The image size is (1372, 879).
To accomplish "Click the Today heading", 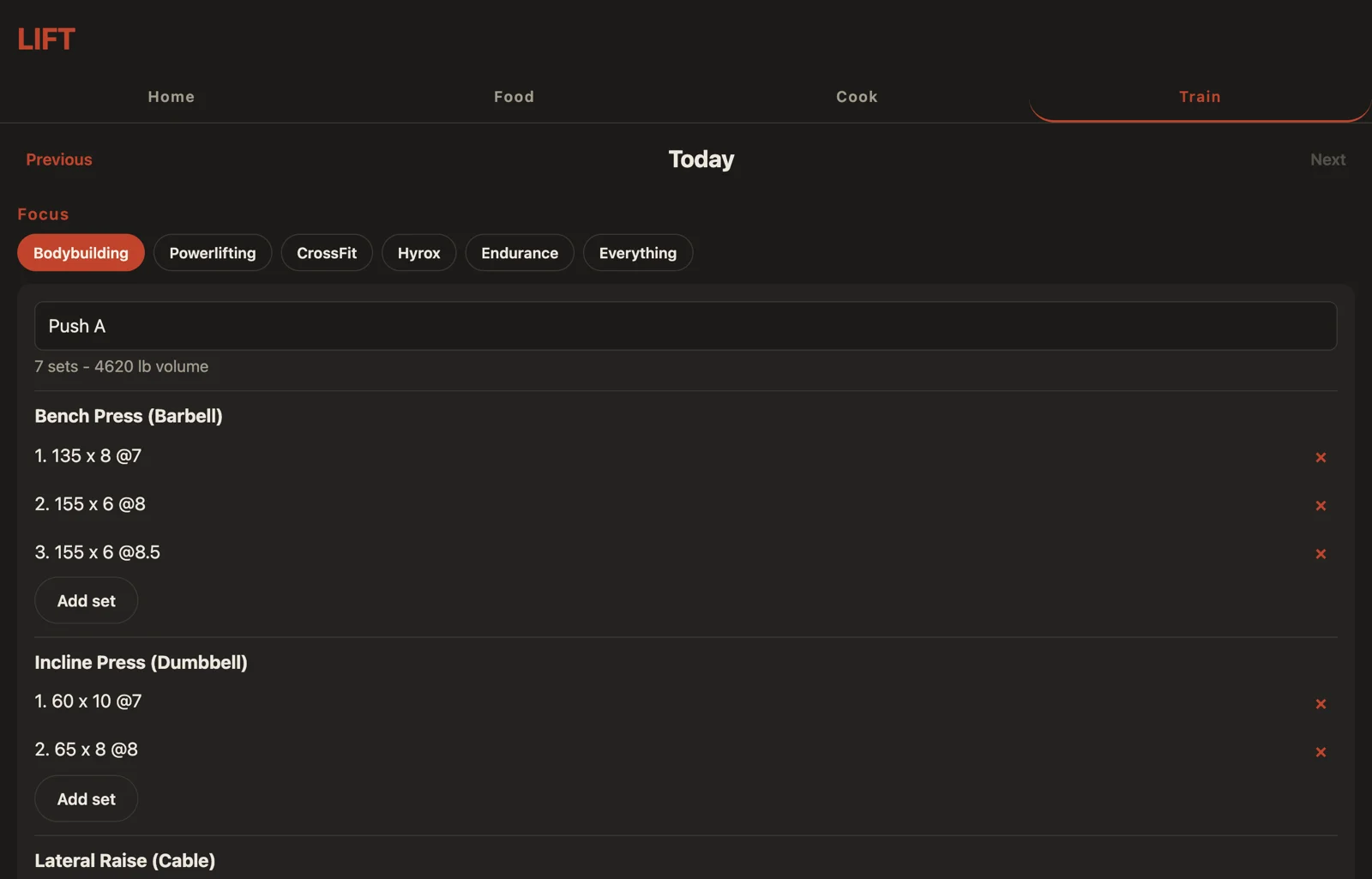I will 701,160.
